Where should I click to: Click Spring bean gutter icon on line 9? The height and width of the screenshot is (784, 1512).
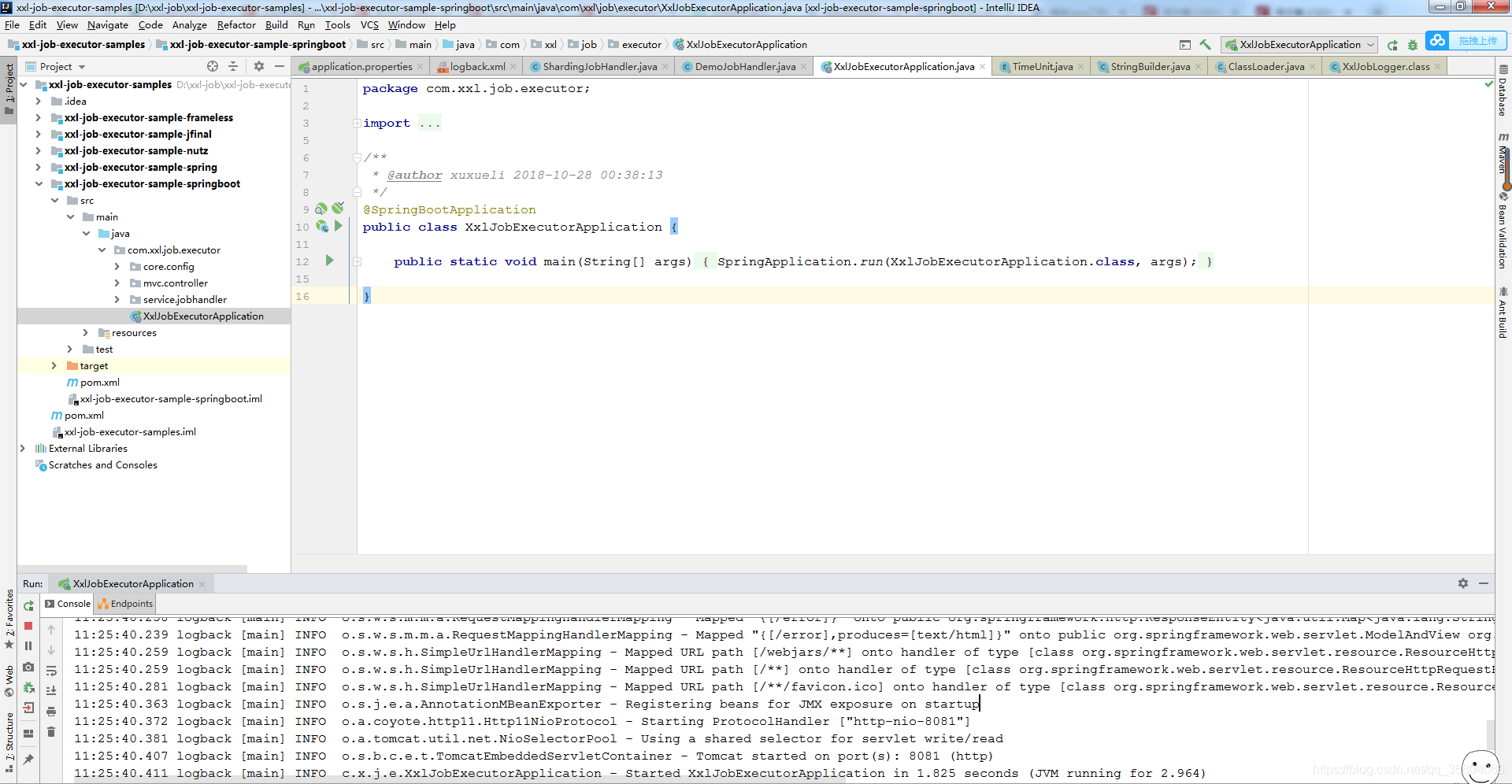coord(321,209)
